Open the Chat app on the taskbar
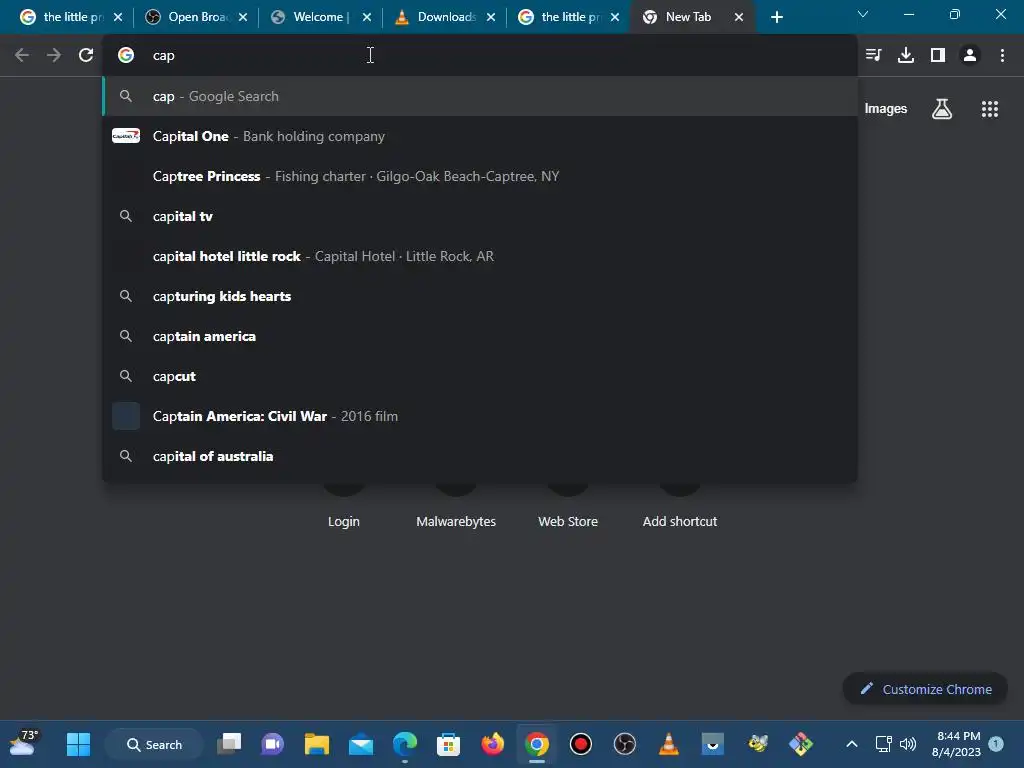This screenshot has height=768, width=1024. point(273,744)
